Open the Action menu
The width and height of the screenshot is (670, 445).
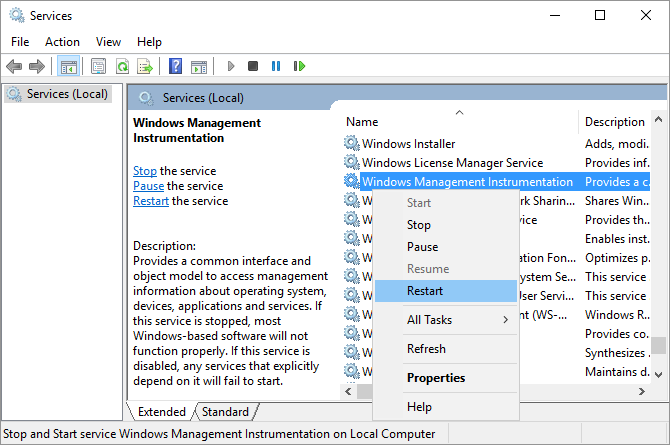click(62, 42)
